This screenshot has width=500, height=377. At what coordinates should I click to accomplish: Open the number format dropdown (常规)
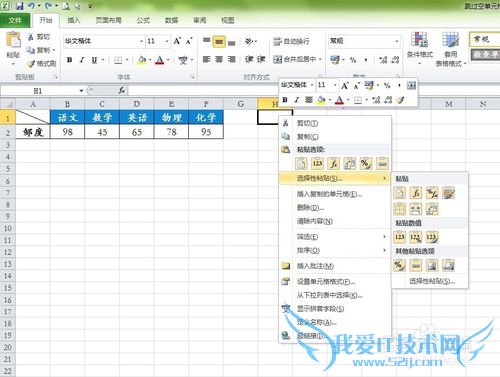click(x=397, y=41)
